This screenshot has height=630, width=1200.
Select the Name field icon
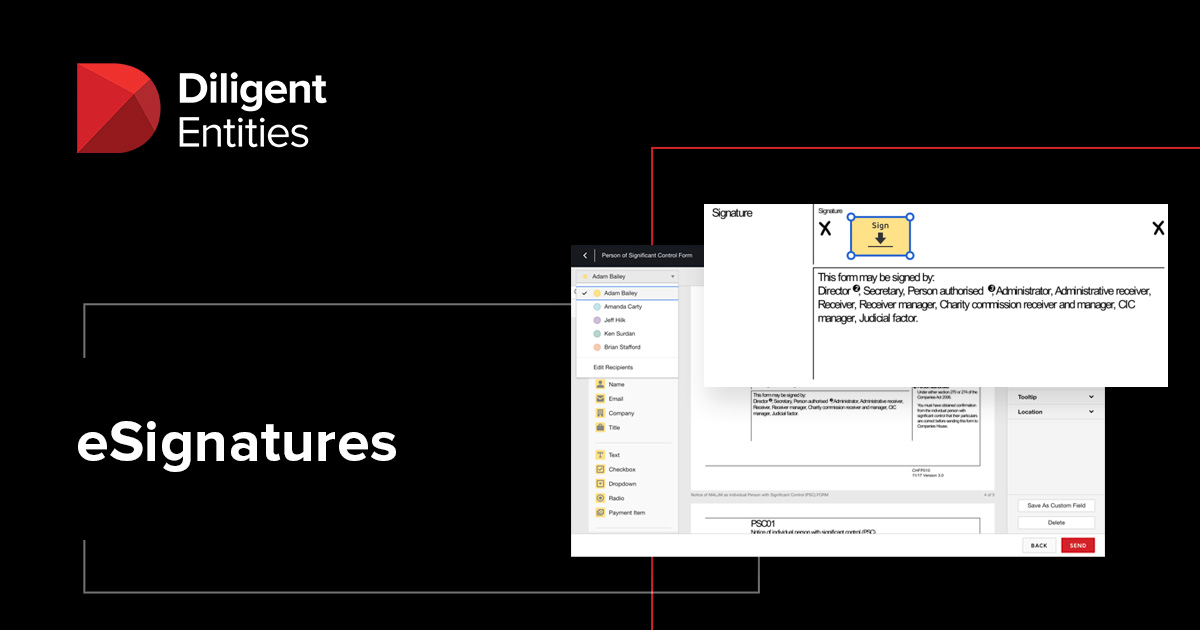point(600,384)
